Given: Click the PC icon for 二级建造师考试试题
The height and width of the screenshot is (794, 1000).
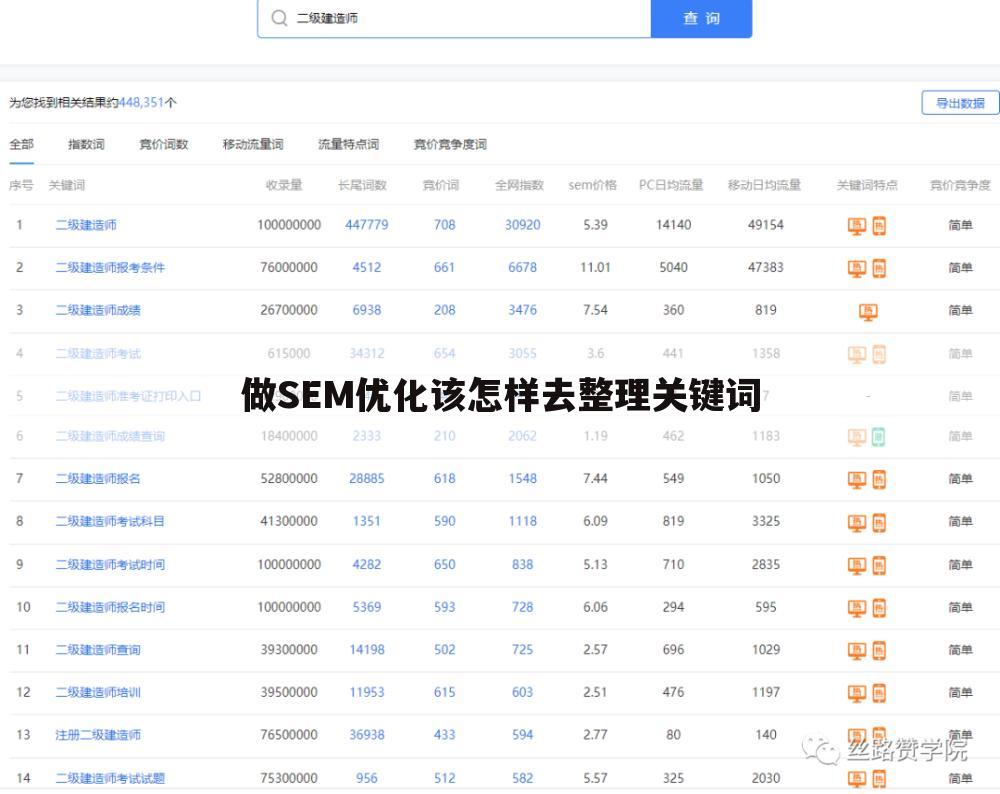Looking at the screenshot, I should pos(857,779).
